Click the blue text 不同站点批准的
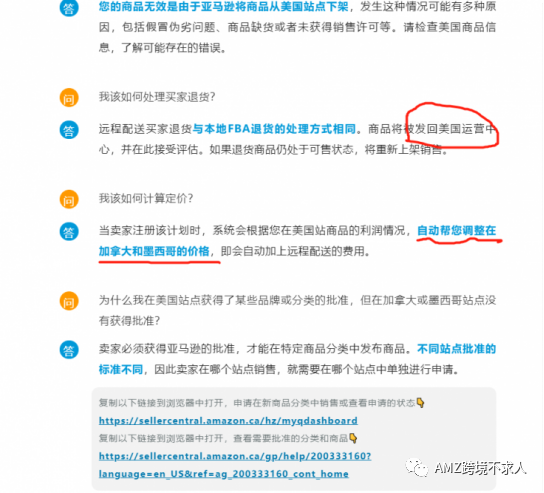544x493 pixels. pyautogui.click(x=456, y=349)
